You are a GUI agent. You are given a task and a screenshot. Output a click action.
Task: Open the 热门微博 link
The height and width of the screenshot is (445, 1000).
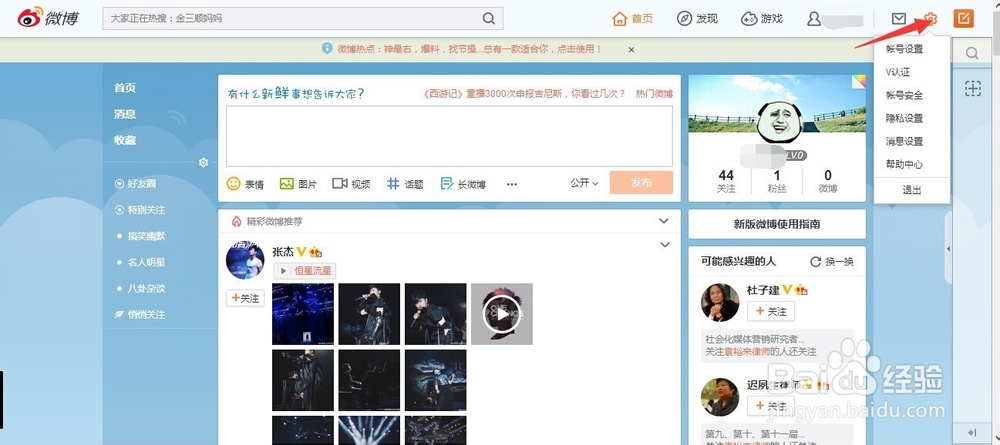(654, 94)
